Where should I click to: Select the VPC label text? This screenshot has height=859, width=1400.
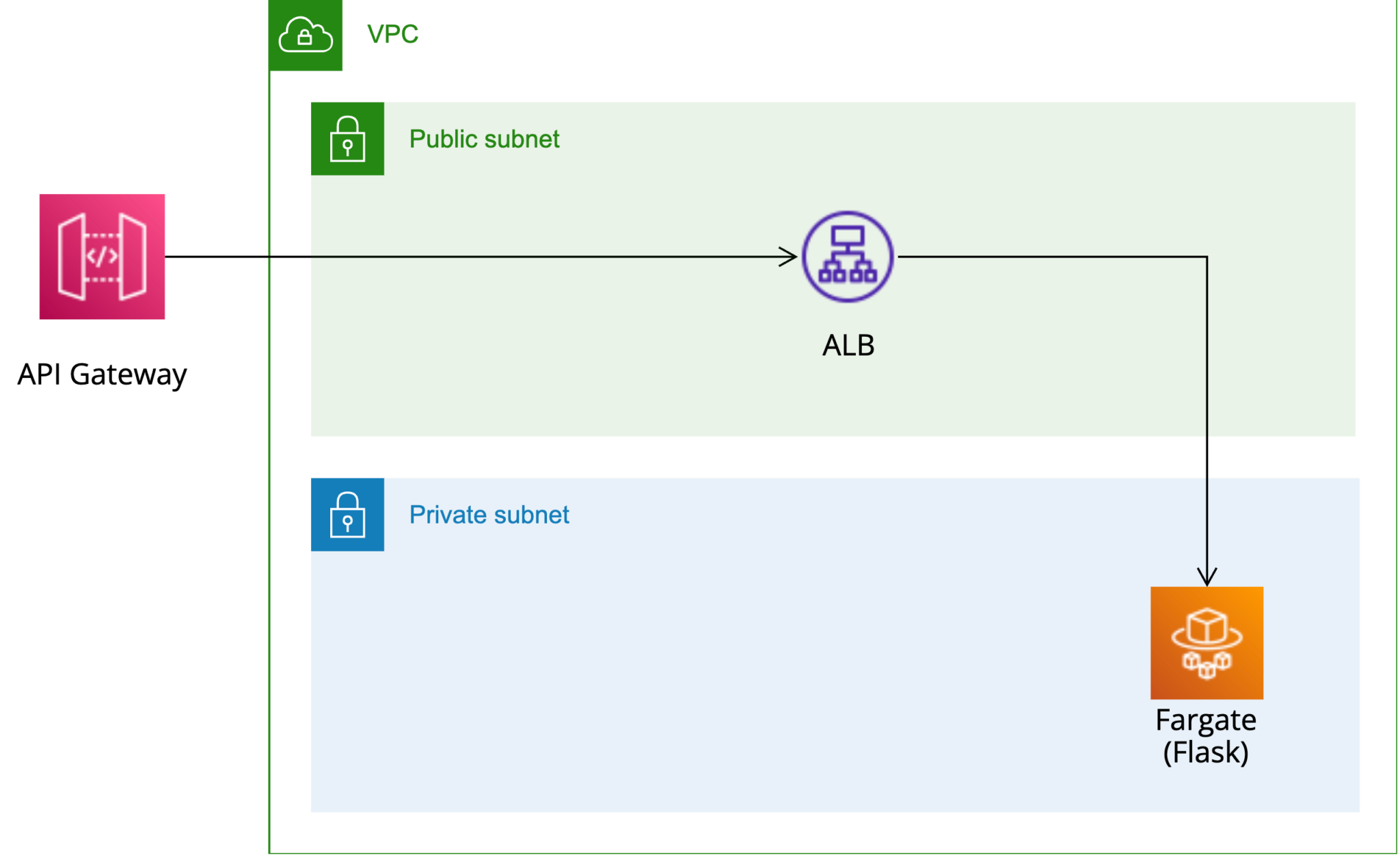392,34
